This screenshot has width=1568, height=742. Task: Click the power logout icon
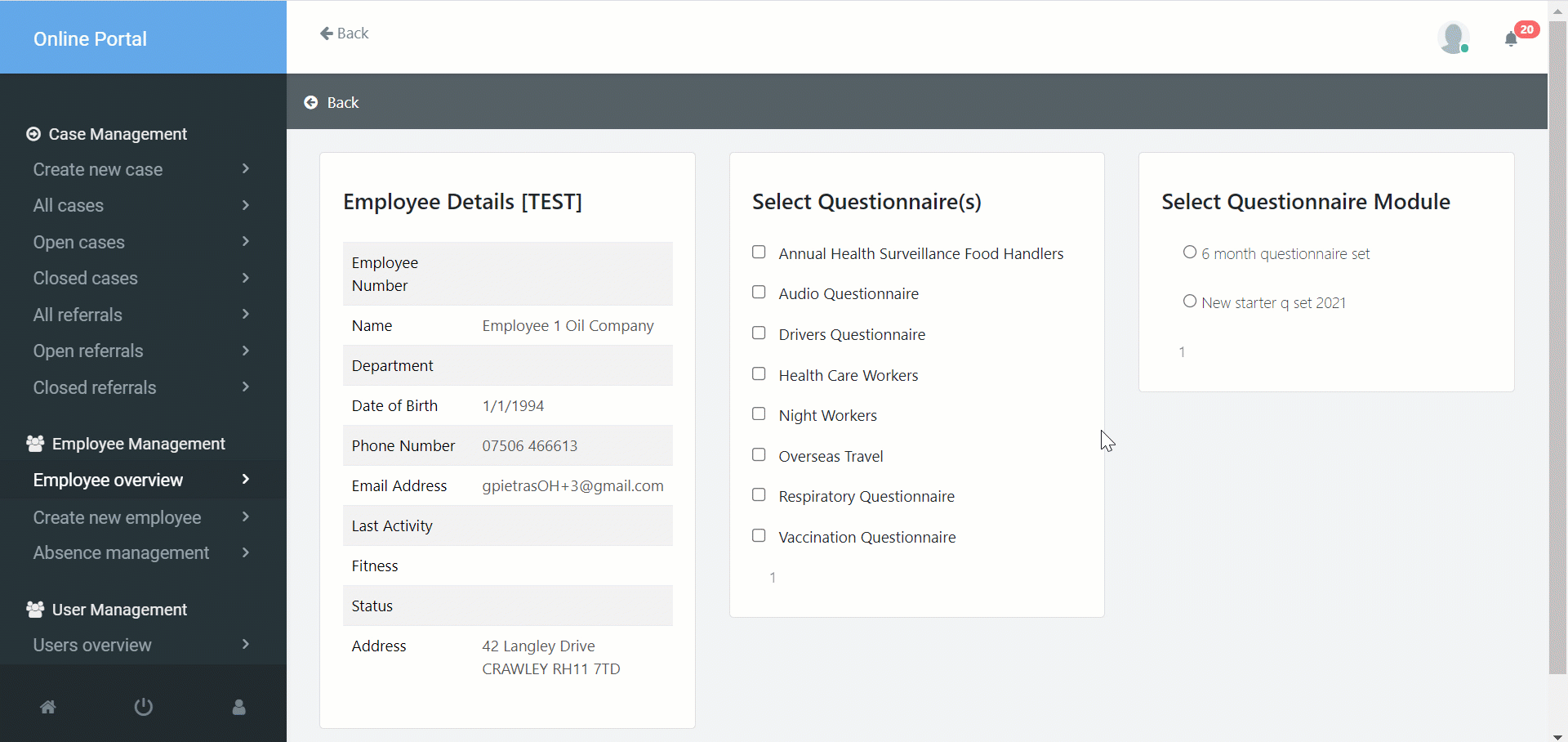pos(144,707)
